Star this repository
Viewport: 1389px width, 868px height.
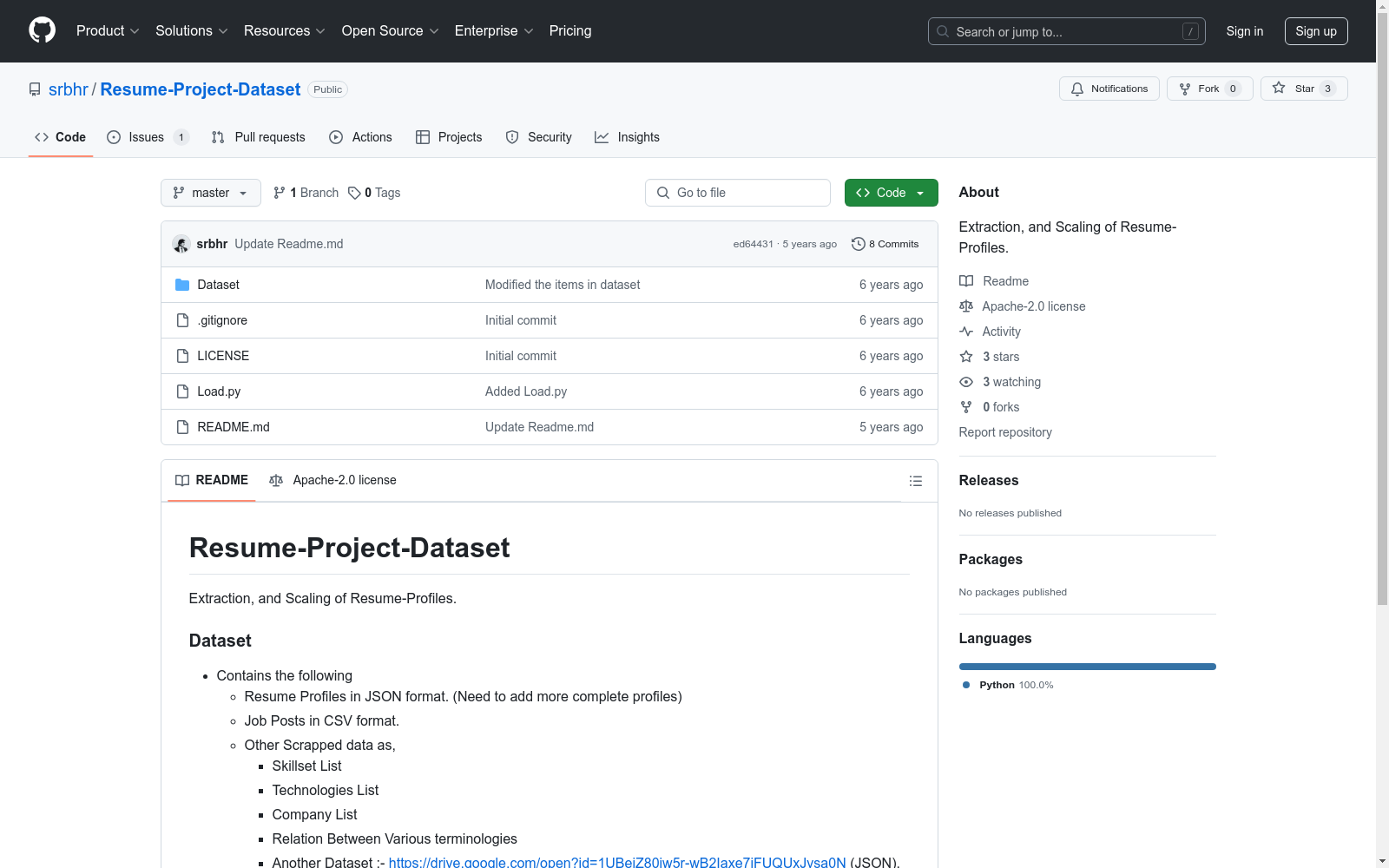tap(1304, 89)
